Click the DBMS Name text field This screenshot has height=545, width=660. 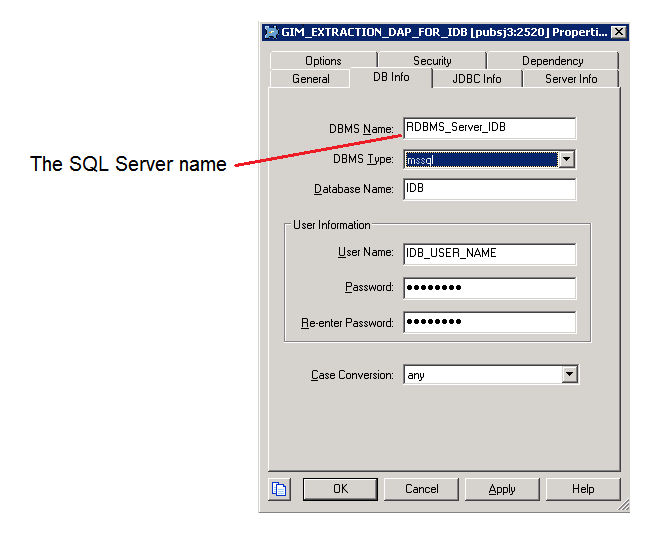point(489,128)
